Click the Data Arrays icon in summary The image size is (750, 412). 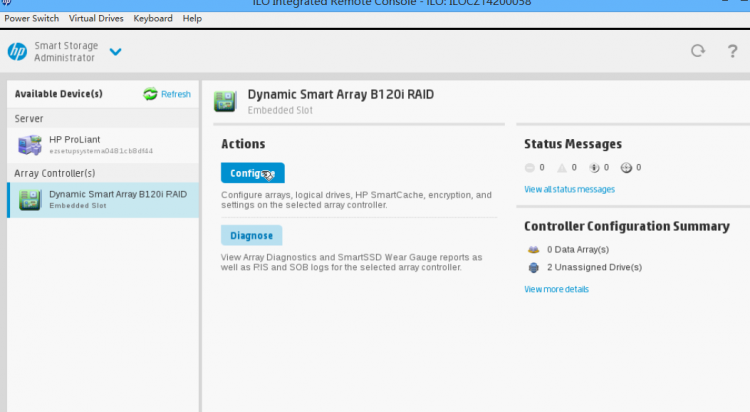coord(533,249)
